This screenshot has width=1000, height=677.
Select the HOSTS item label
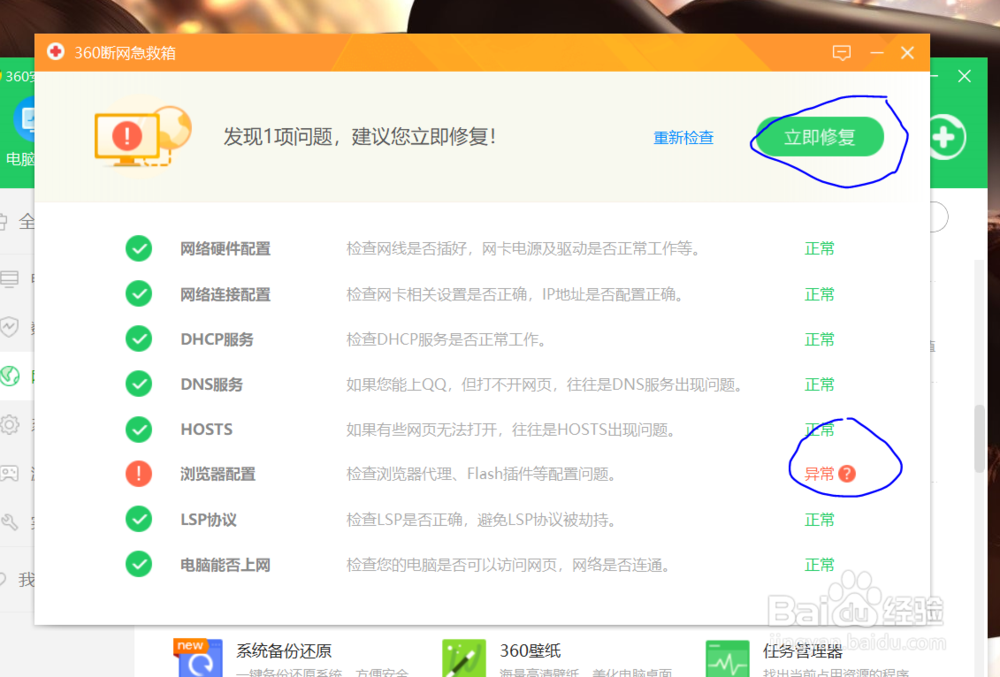click(x=207, y=430)
